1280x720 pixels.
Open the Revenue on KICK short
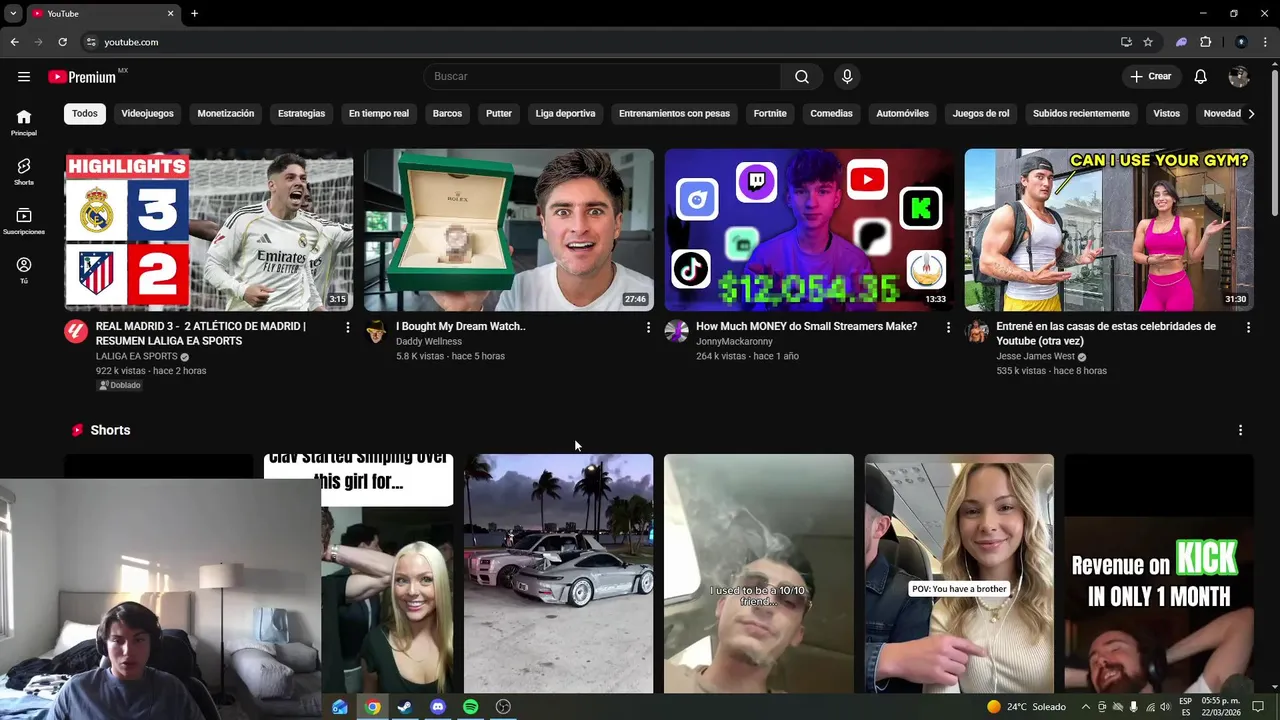click(x=1159, y=573)
